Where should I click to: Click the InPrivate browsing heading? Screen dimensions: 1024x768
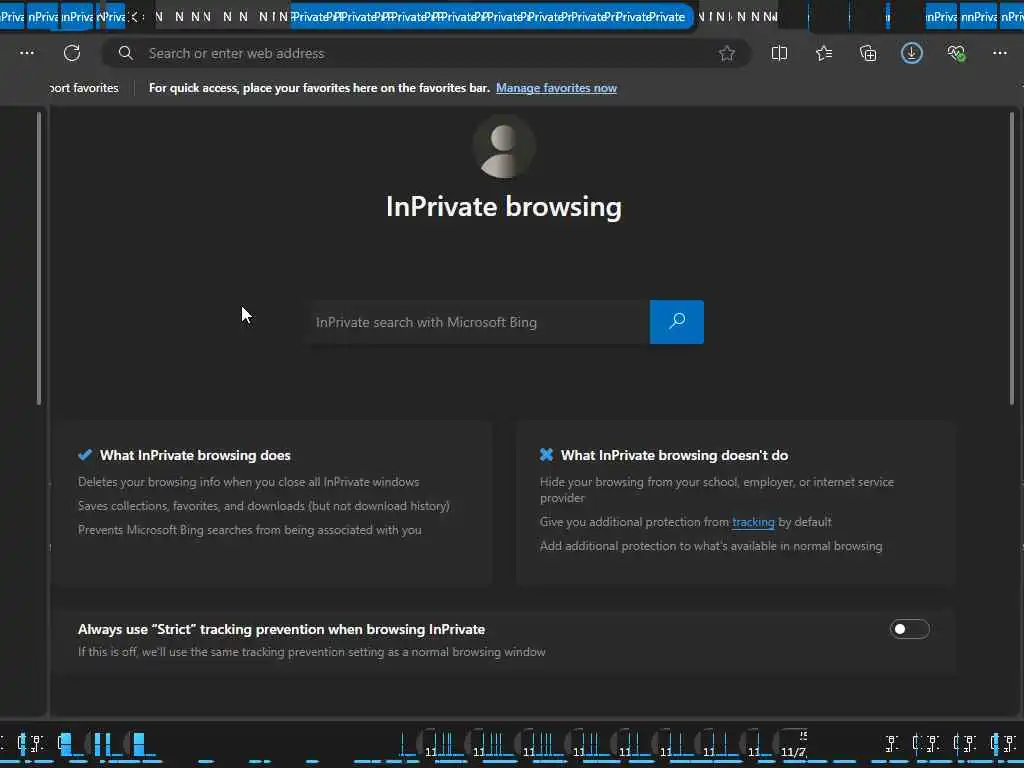(504, 206)
